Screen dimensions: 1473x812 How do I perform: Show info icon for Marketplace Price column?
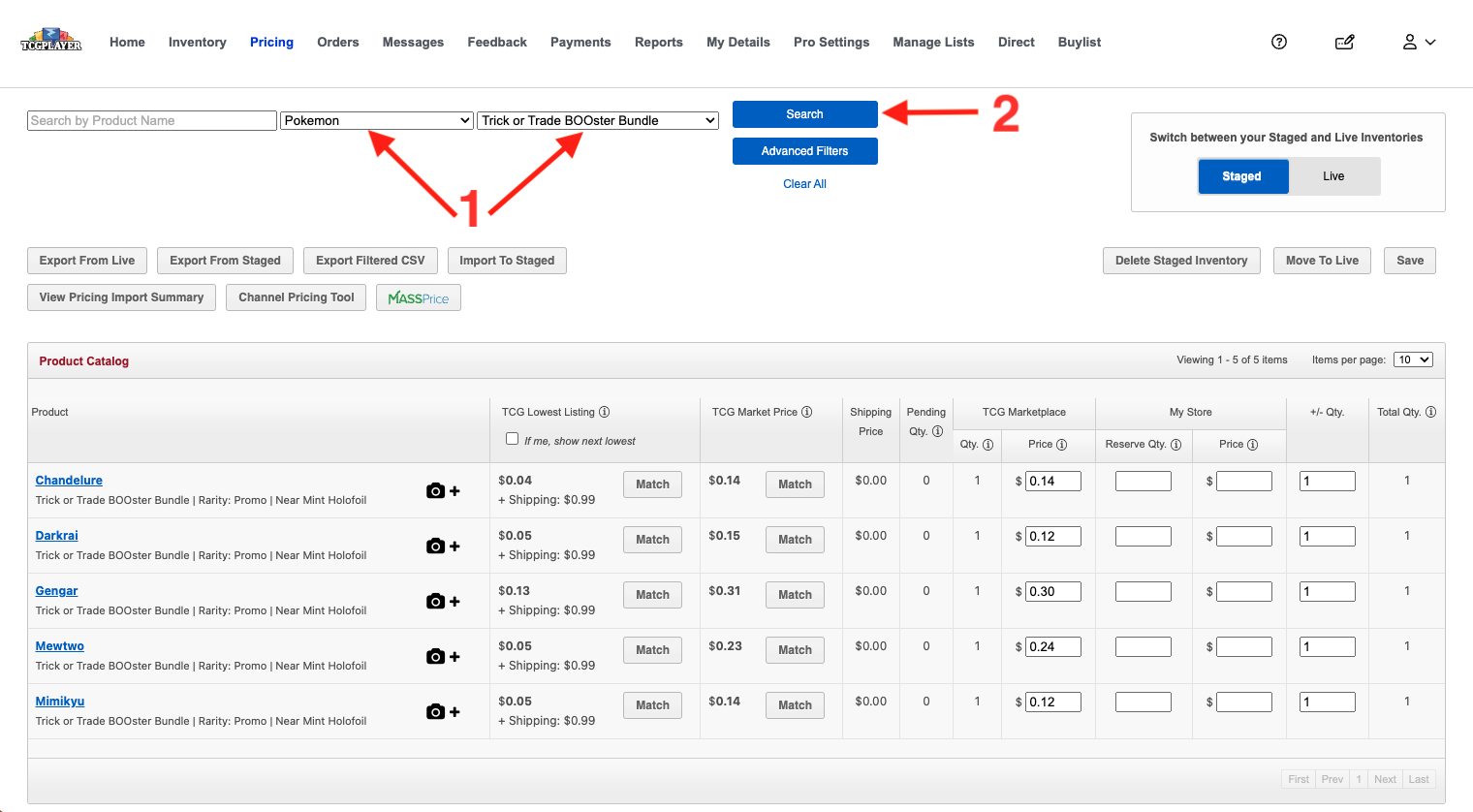tap(1061, 445)
